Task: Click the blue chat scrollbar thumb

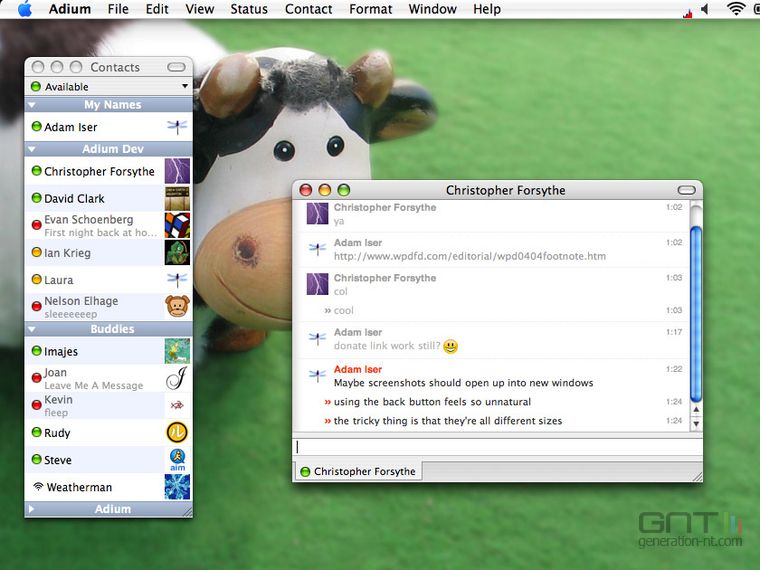Action: pyautogui.click(x=696, y=314)
